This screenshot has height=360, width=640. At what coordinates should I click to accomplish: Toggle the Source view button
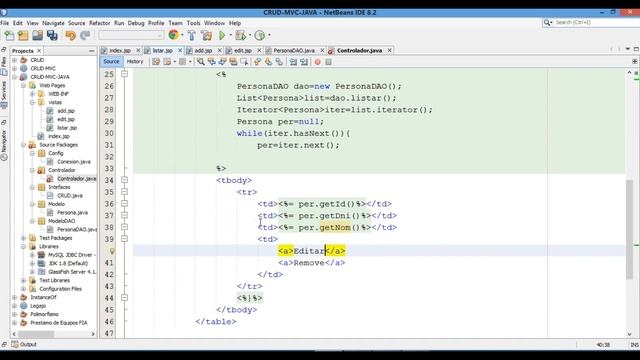point(111,62)
